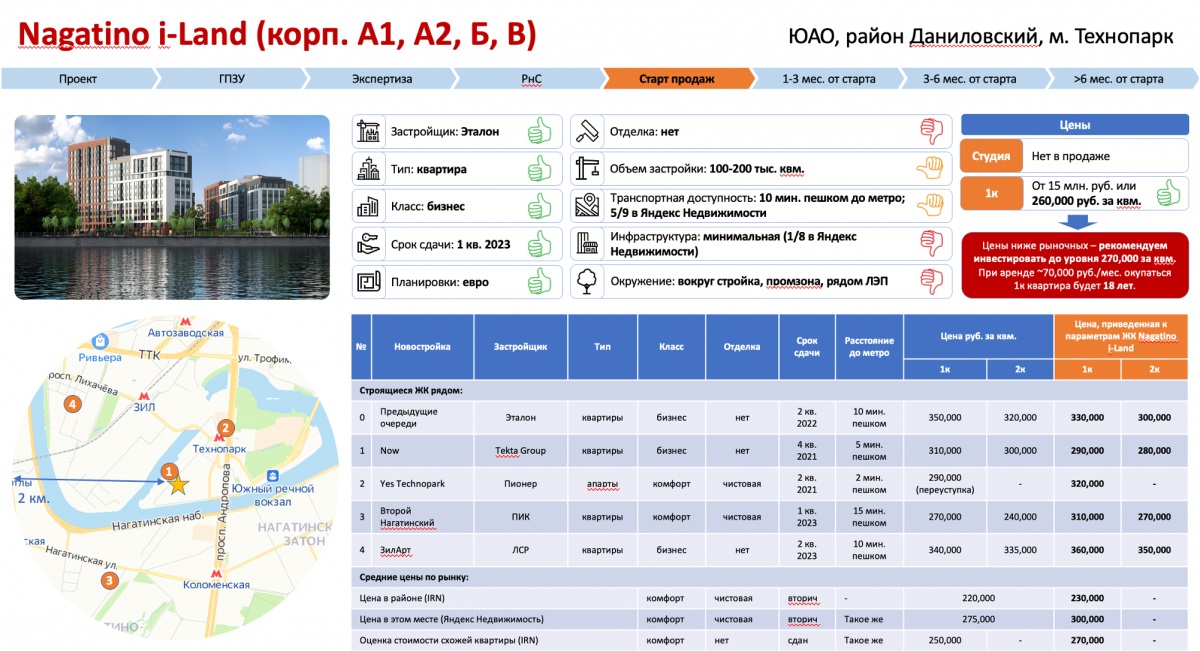Click the crane icon beside Застройщик: Эталон

point(369,131)
